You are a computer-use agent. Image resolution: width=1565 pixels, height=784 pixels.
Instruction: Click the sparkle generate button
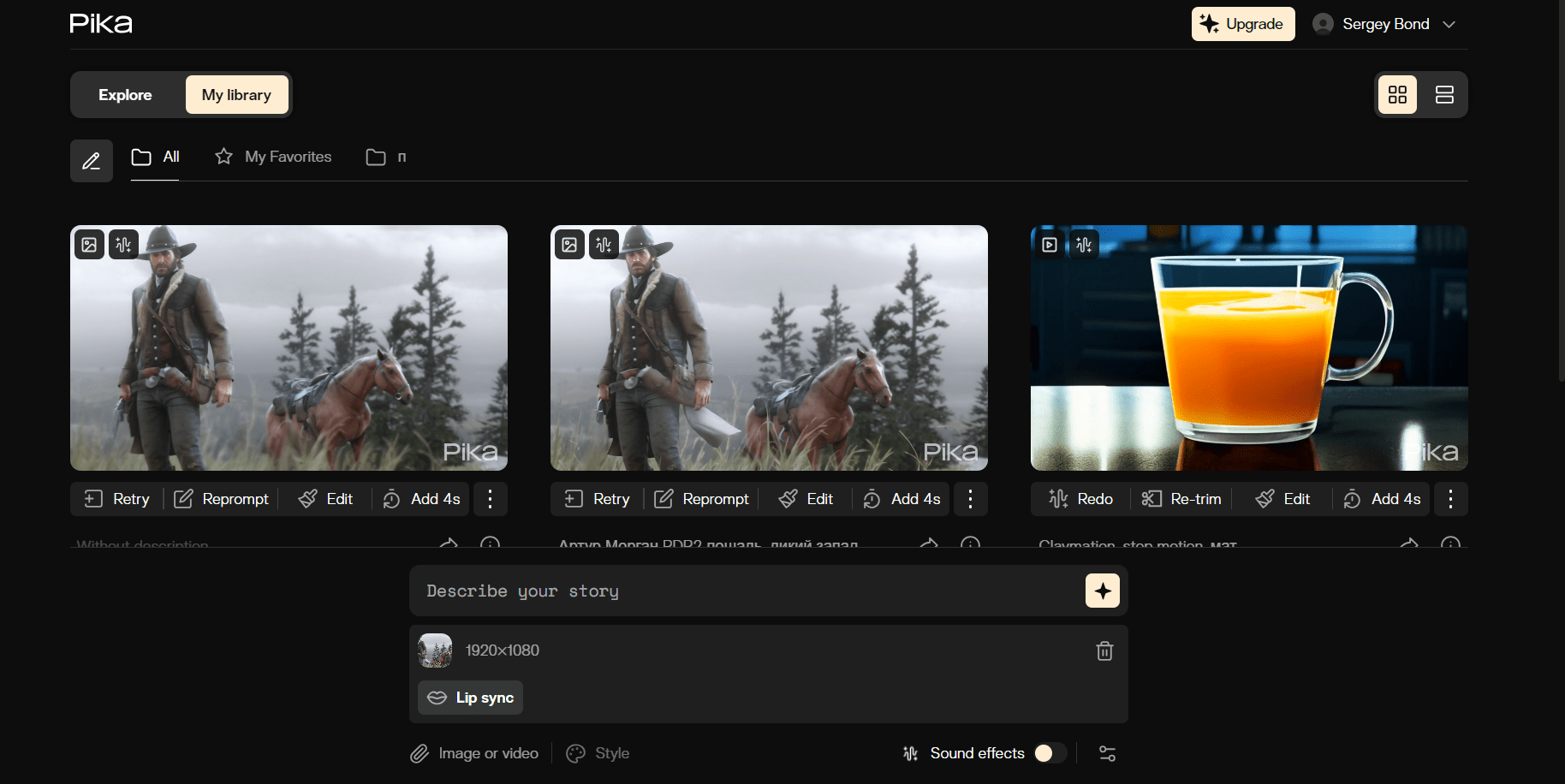[1103, 591]
